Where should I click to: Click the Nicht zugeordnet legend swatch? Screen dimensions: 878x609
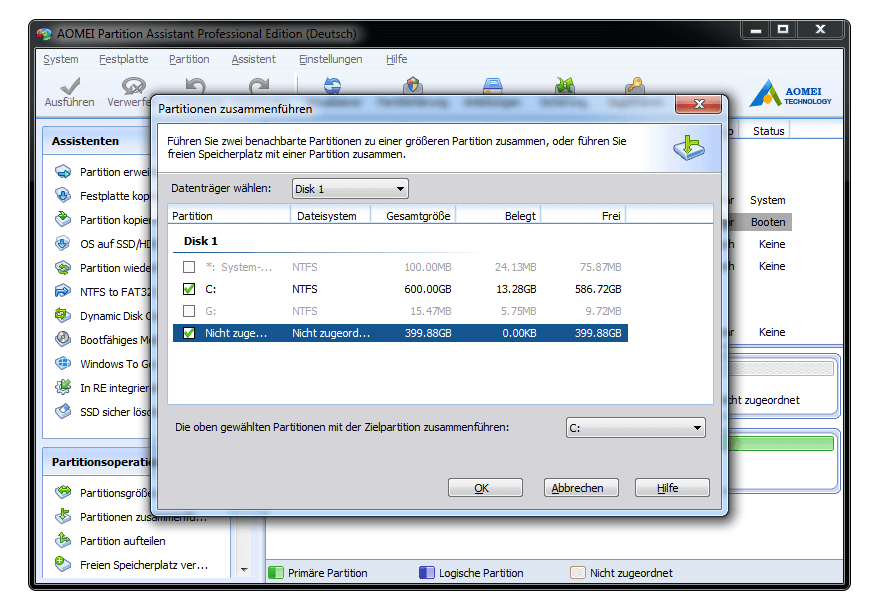tap(578, 573)
